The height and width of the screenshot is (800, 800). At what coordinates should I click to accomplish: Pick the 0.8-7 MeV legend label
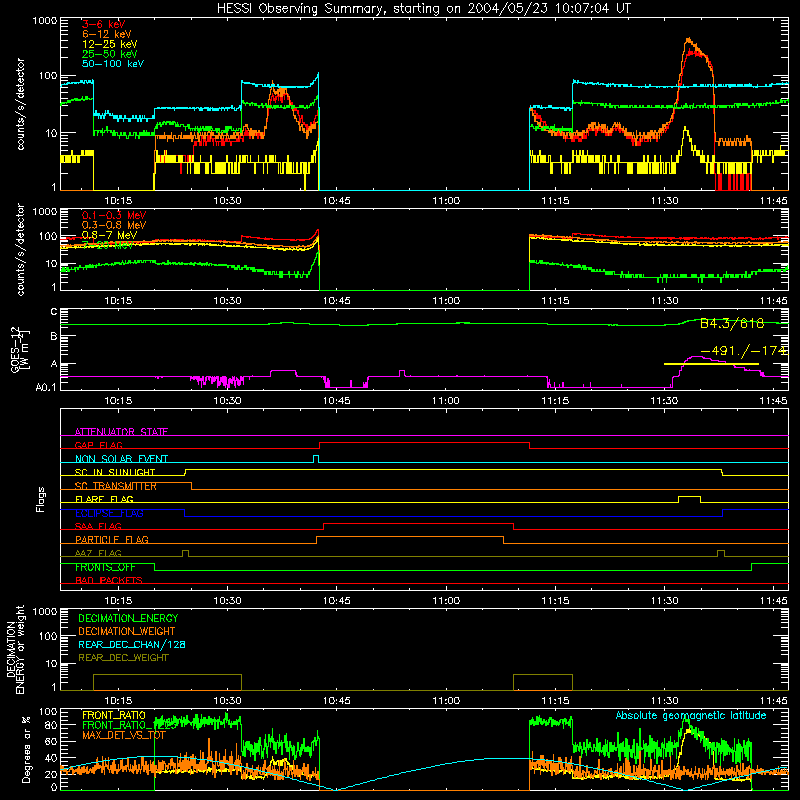point(110,235)
